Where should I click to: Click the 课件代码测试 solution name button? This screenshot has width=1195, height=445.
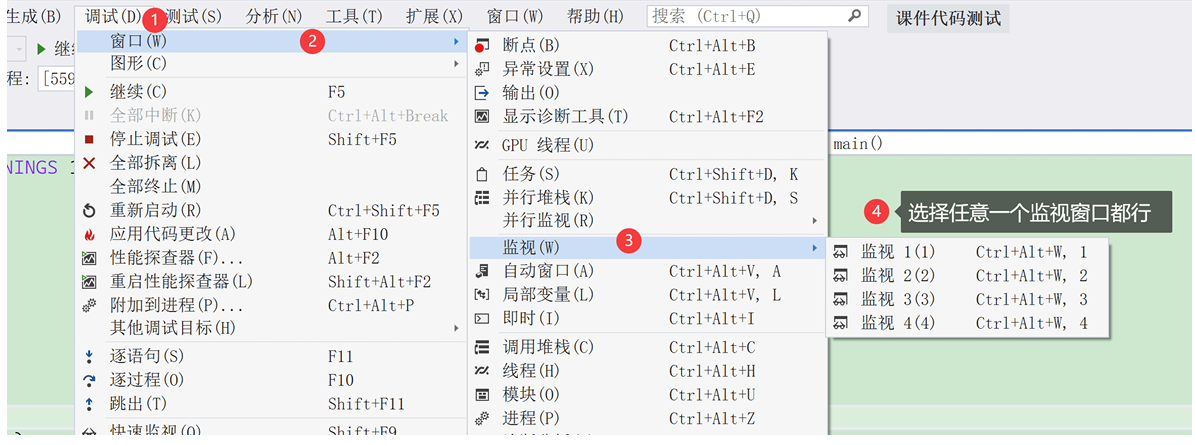point(948,18)
